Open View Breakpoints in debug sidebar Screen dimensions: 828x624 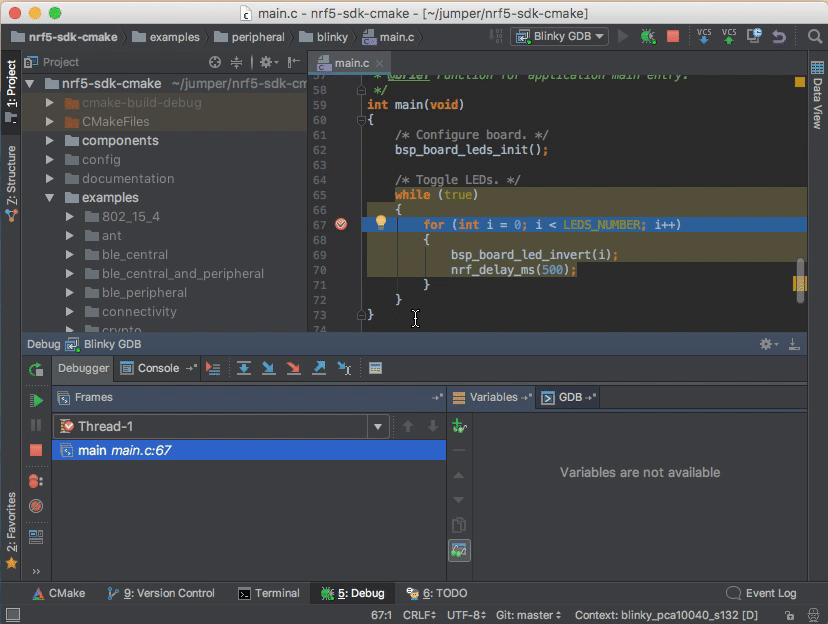tap(36, 481)
